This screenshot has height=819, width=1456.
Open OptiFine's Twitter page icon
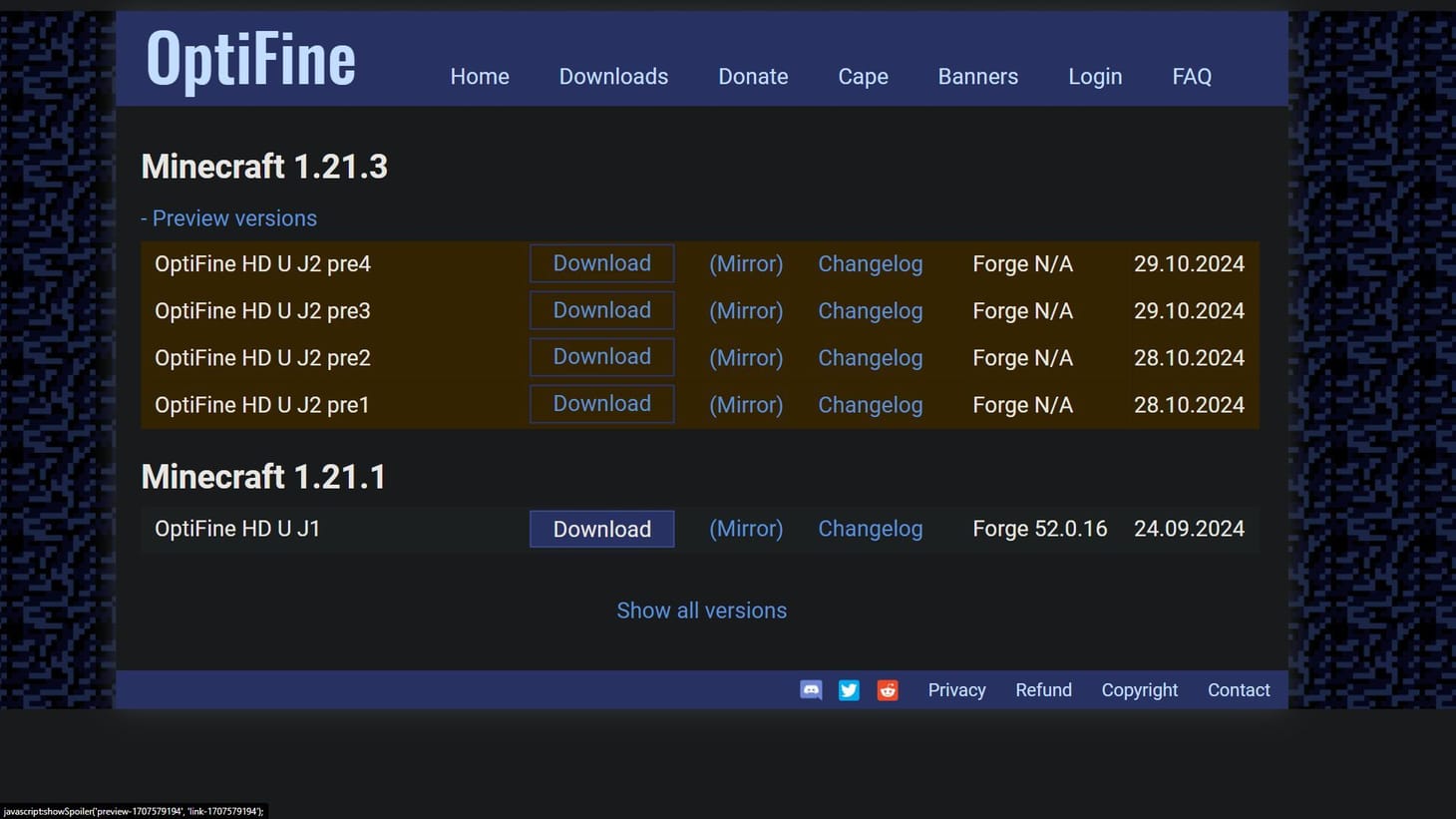[849, 689]
